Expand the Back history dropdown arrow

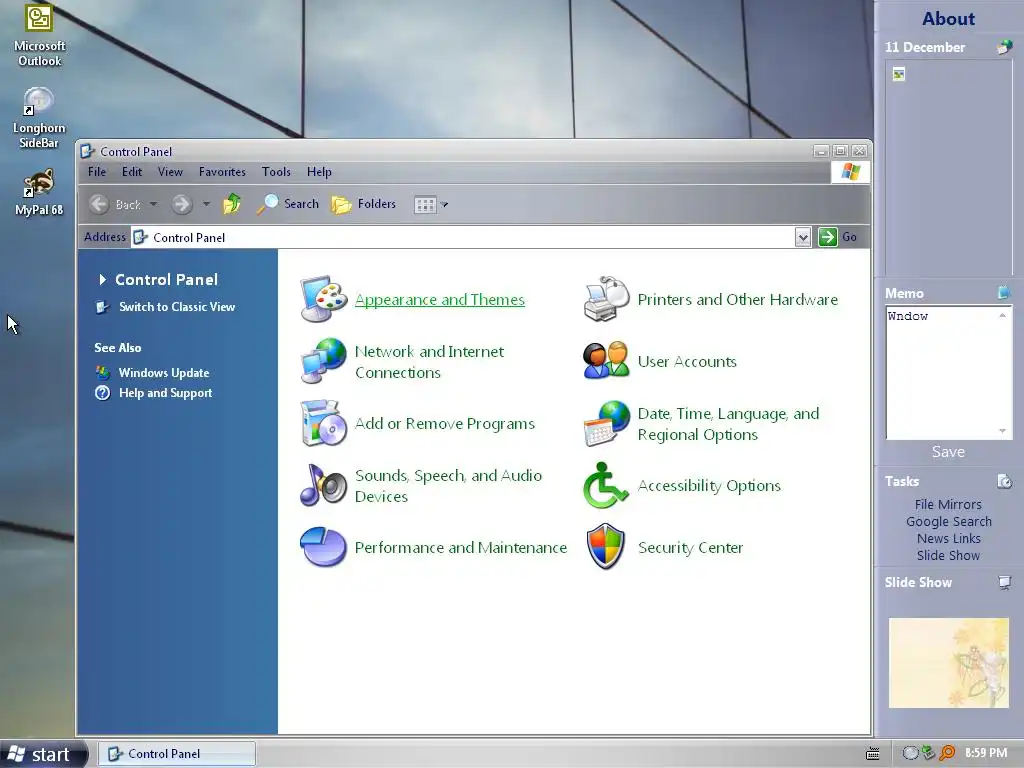[153, 204]
